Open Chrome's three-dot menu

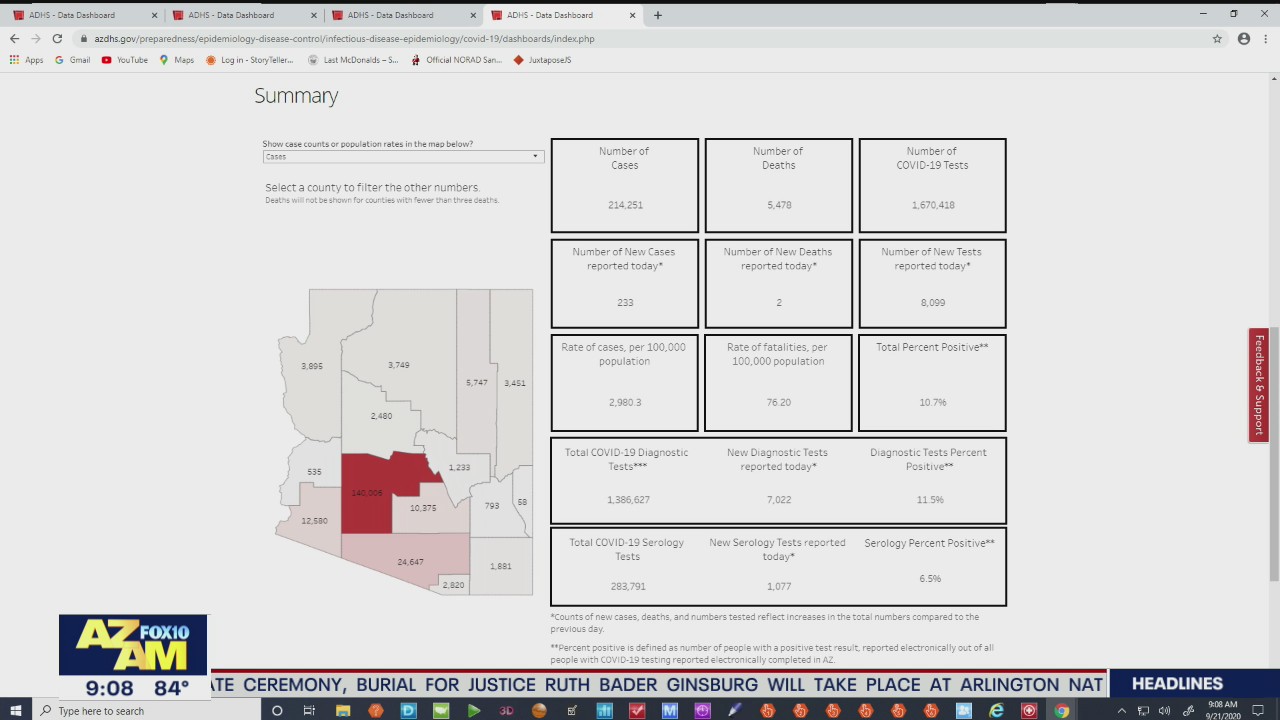pos(1267,39)
